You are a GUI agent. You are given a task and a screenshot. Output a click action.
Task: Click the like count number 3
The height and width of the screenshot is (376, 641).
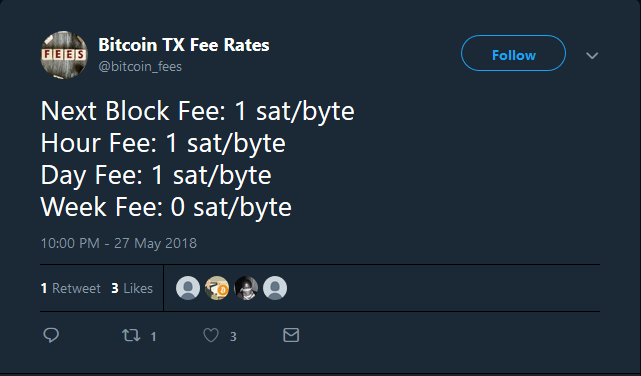tap(233, 337)
